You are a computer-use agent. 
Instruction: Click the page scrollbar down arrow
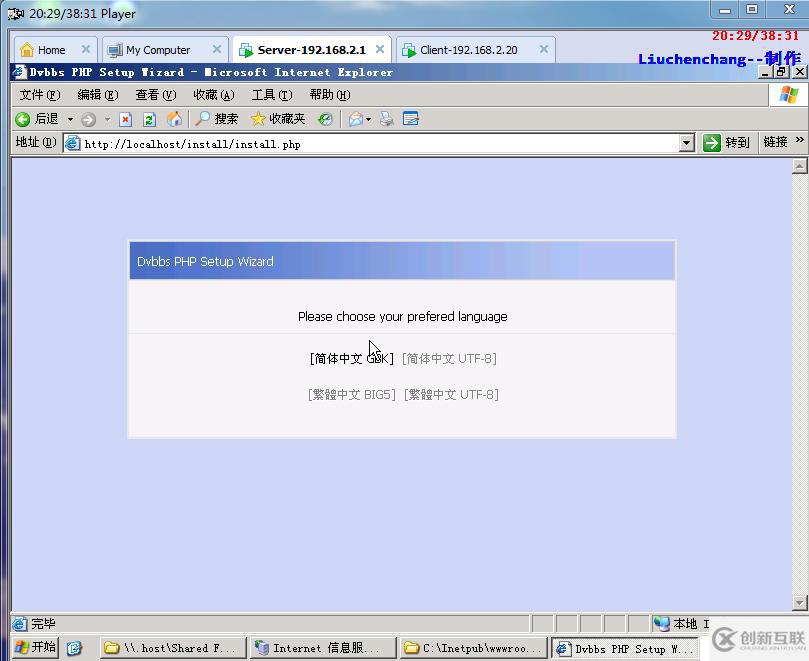[800, 602]
